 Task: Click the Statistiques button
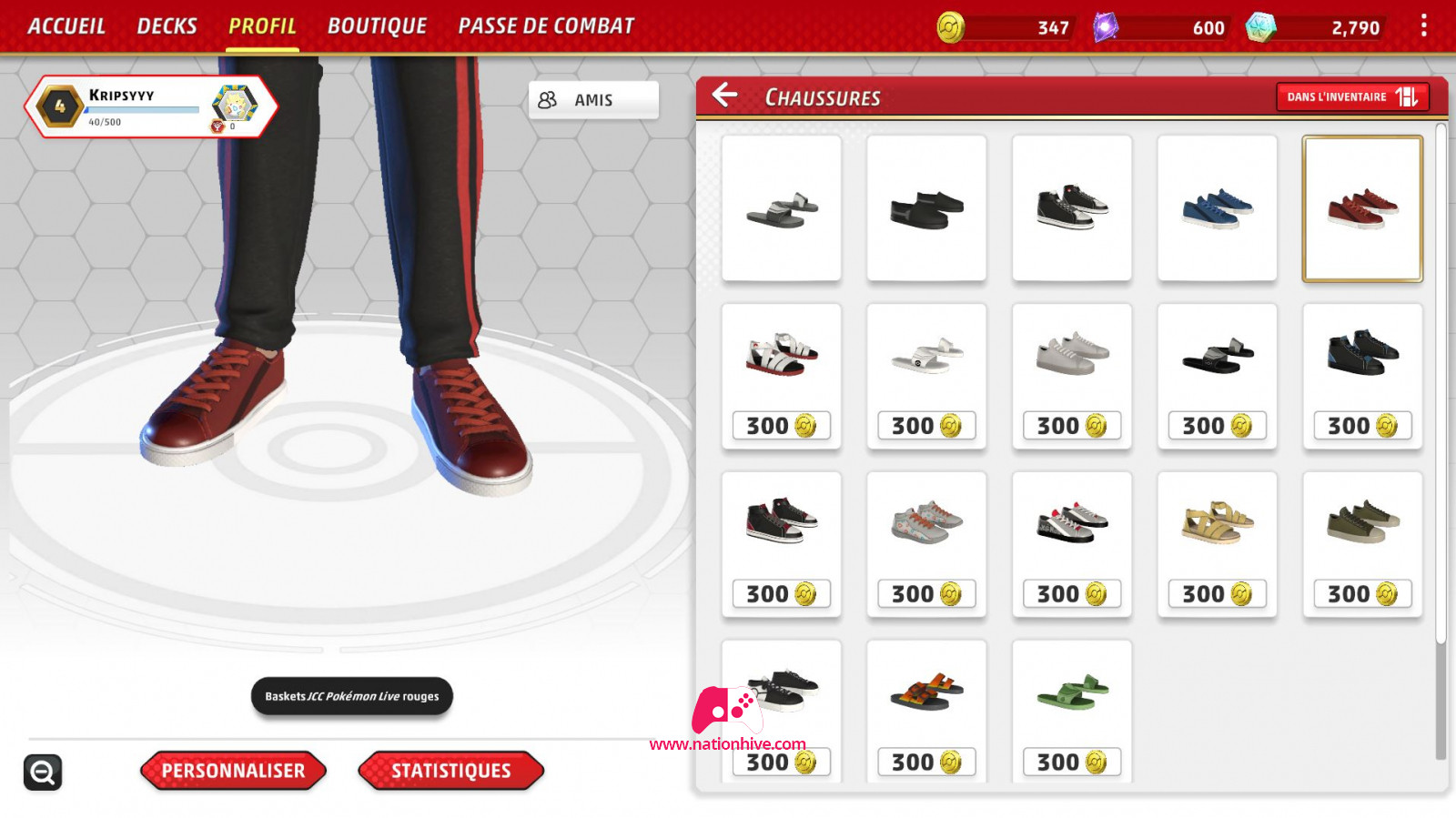click(451, 771)
